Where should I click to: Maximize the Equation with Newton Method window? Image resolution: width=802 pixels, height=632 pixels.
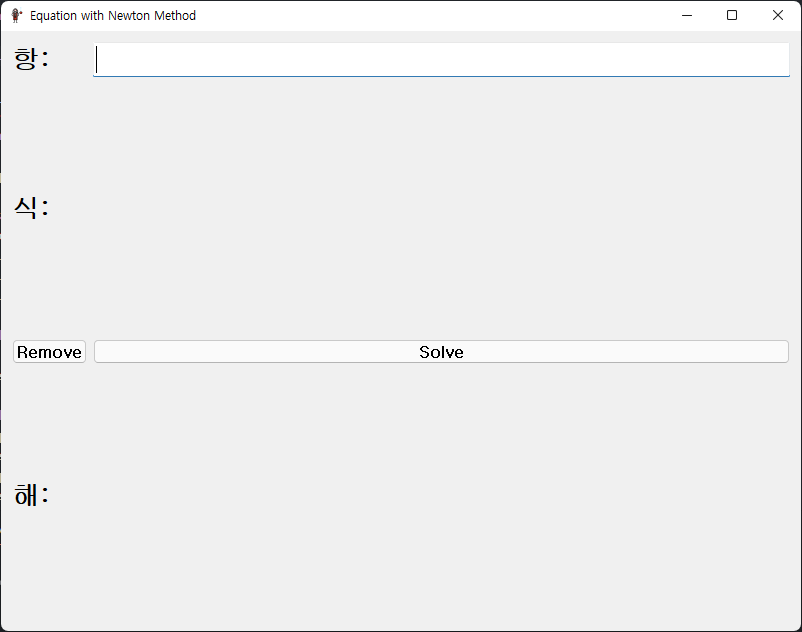coord(732,15)
